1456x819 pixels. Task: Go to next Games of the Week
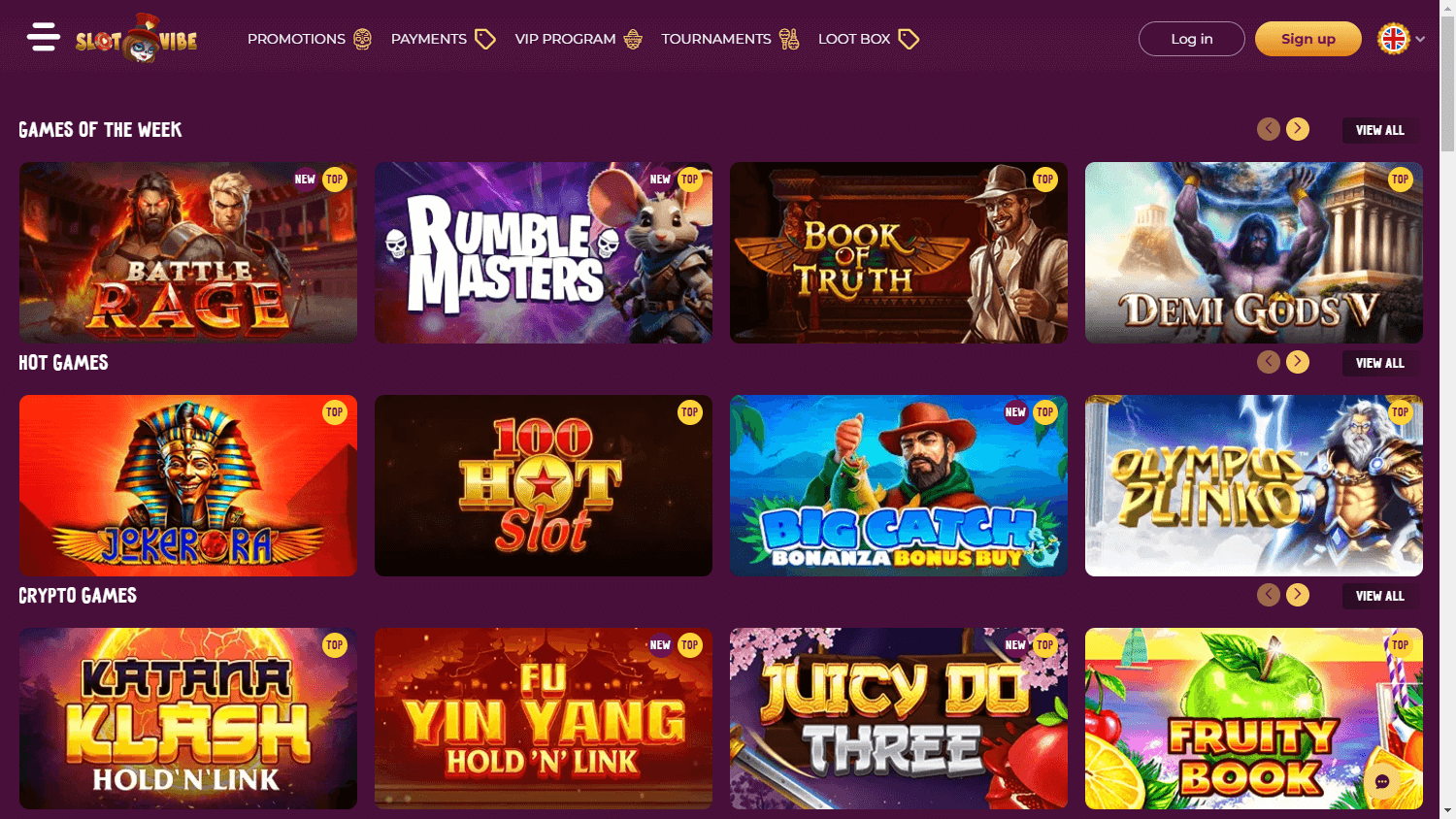[1298, 129]
